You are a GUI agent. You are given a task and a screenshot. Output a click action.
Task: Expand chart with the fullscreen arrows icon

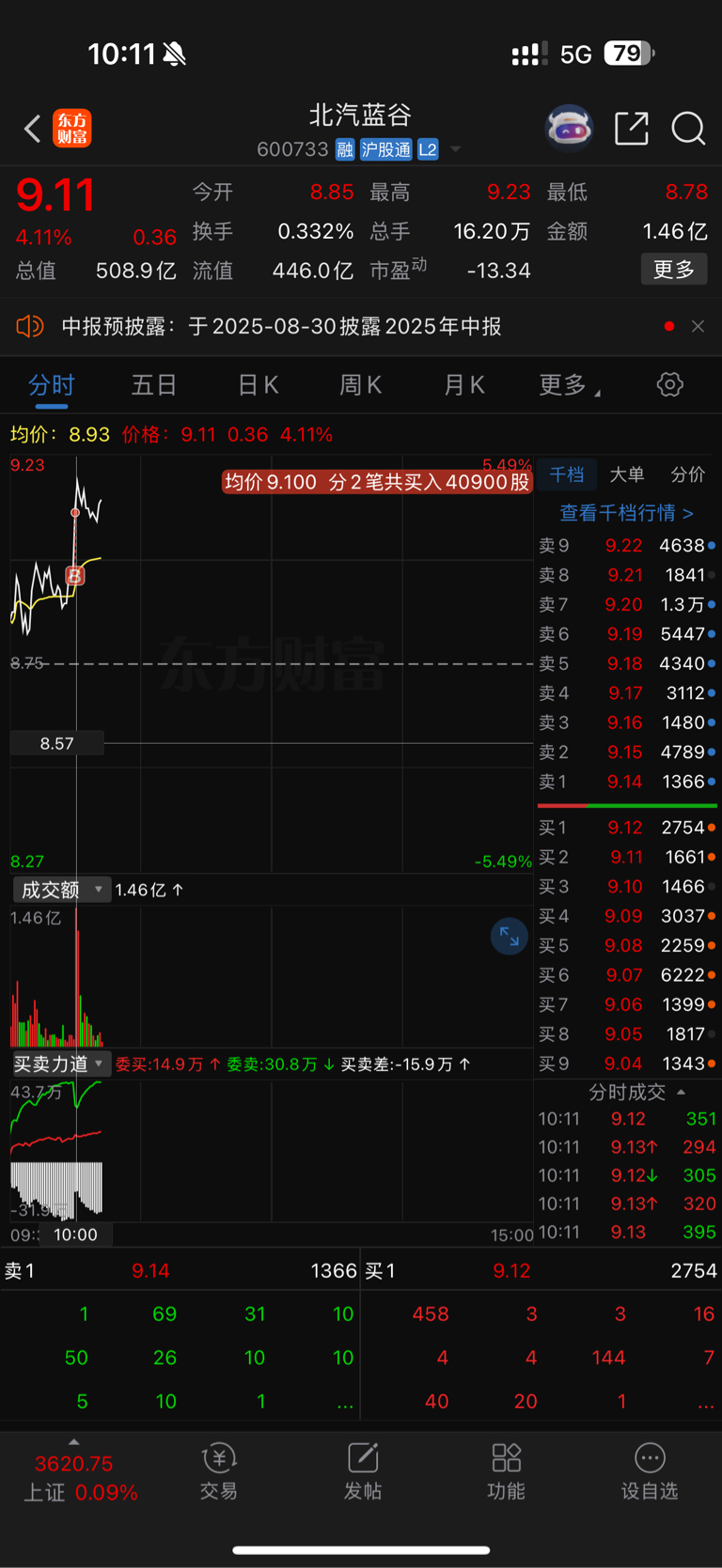pos(510,936)
